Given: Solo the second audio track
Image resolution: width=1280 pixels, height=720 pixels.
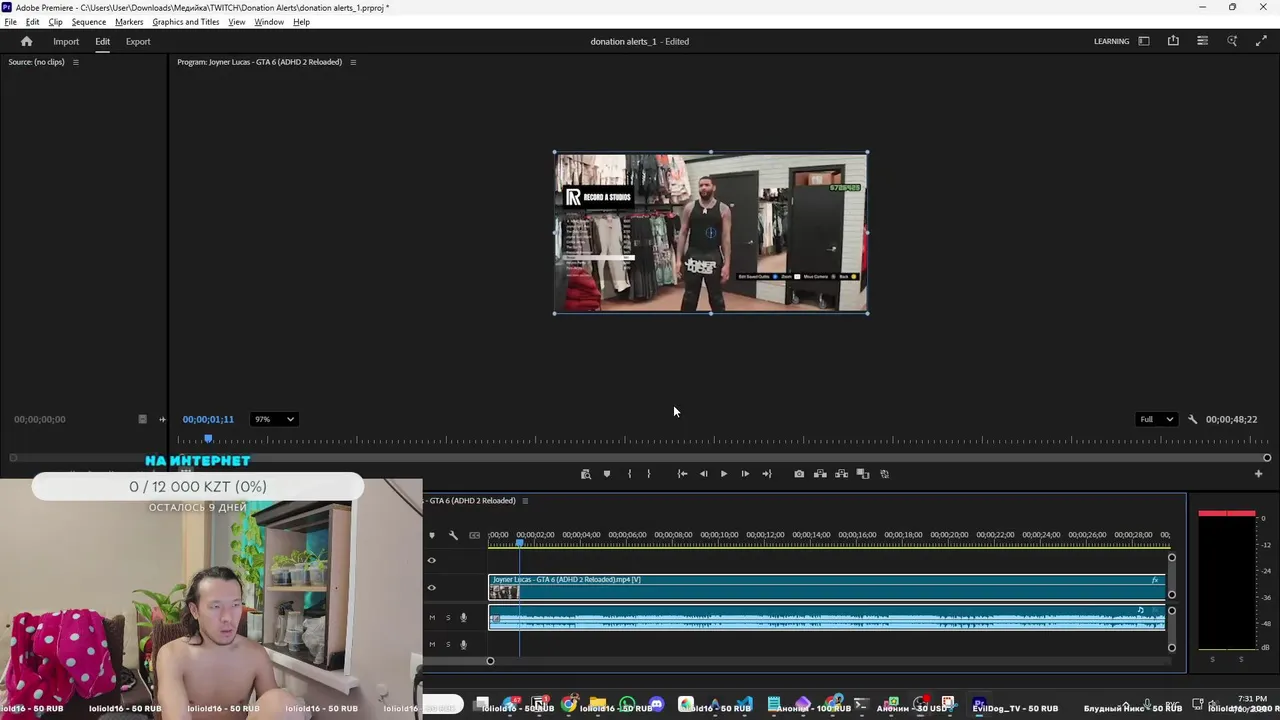Looking at the screenshot, I should [448, 645].
